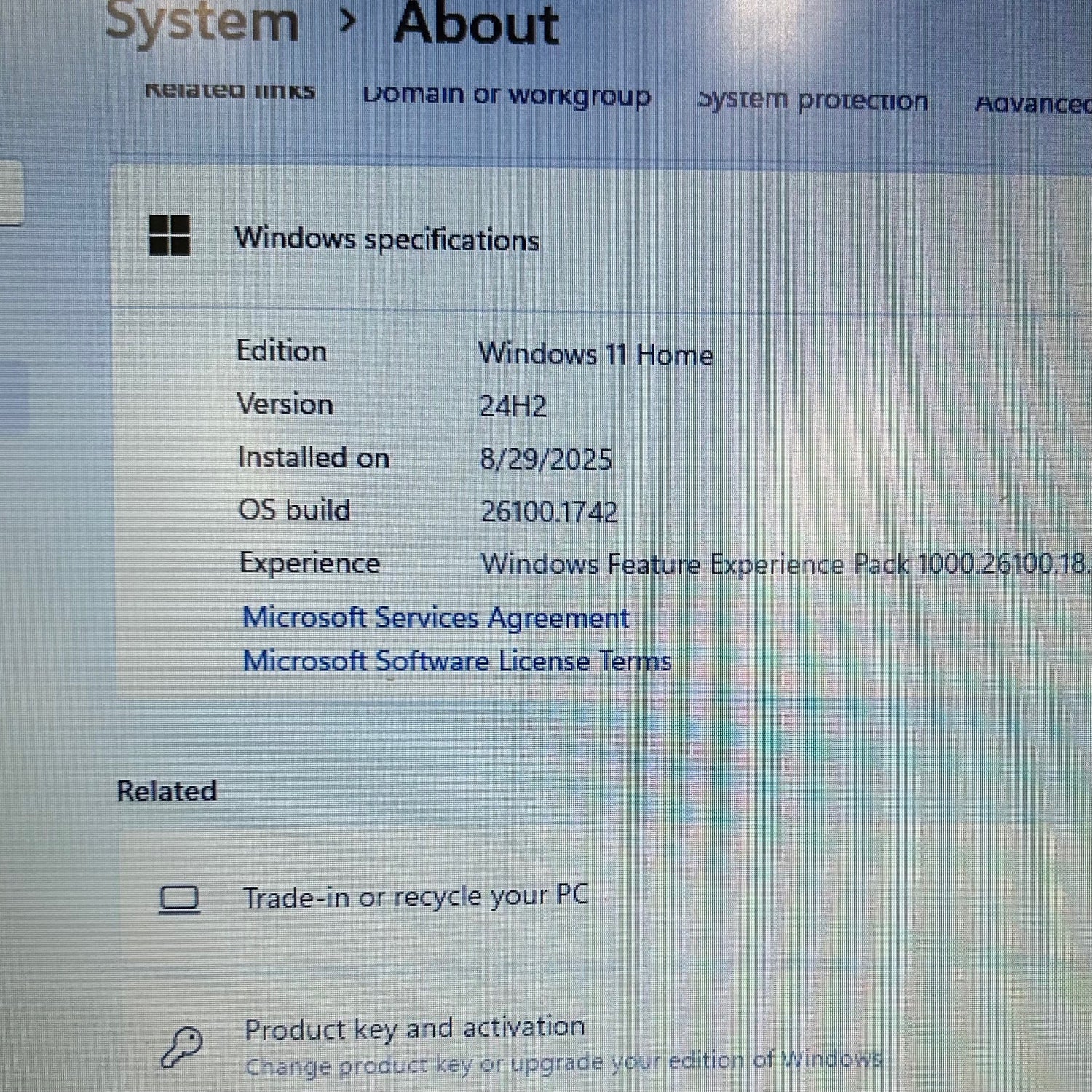
Task: Open Microsoft Software License Terms
Action: [x=456, y=661]
